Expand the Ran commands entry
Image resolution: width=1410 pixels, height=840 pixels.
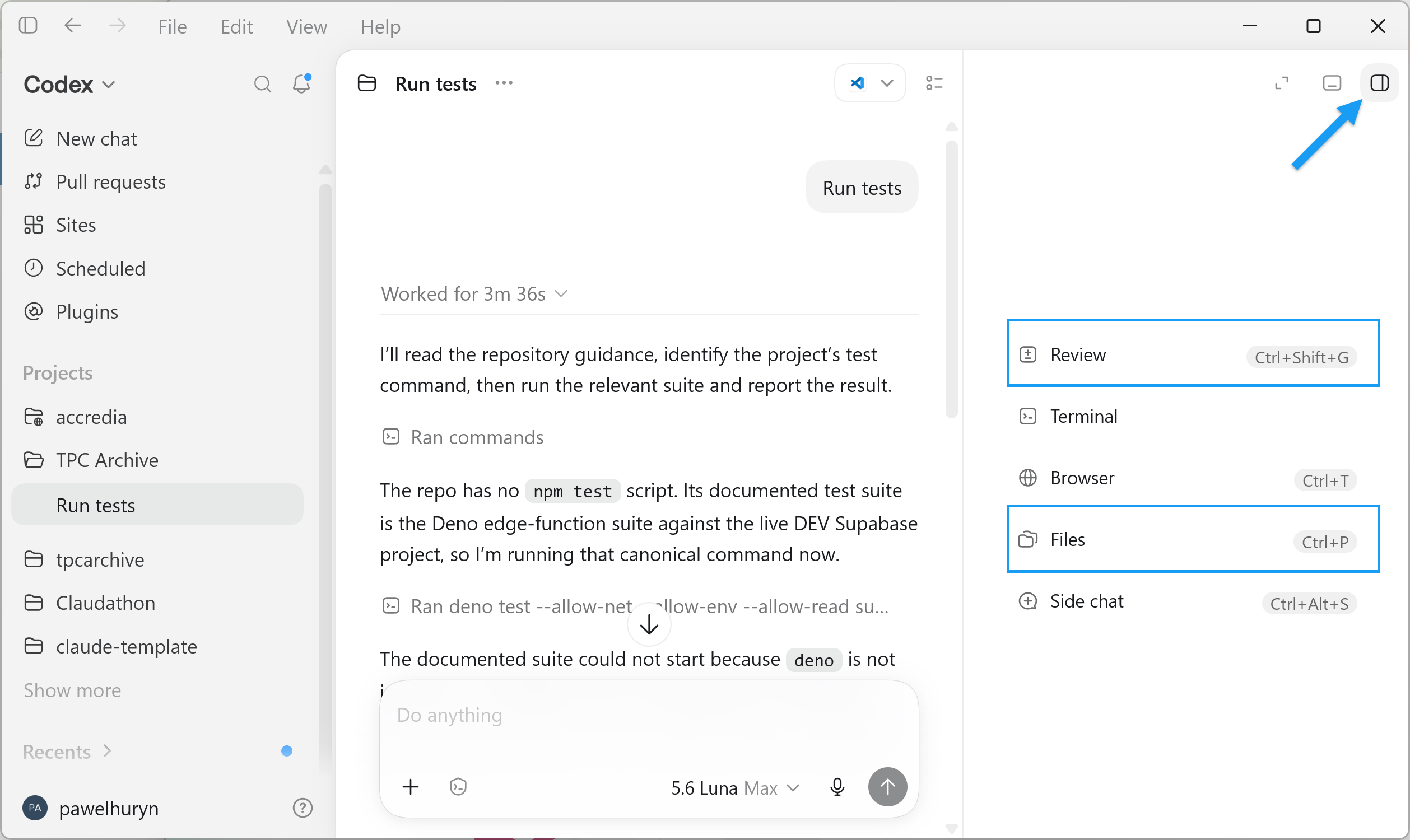463,437
